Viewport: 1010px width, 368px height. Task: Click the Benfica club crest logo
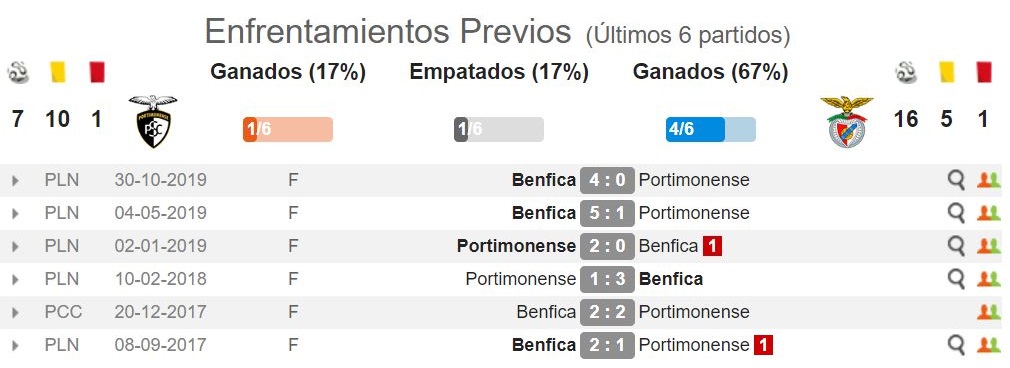[x=846, y=121]
